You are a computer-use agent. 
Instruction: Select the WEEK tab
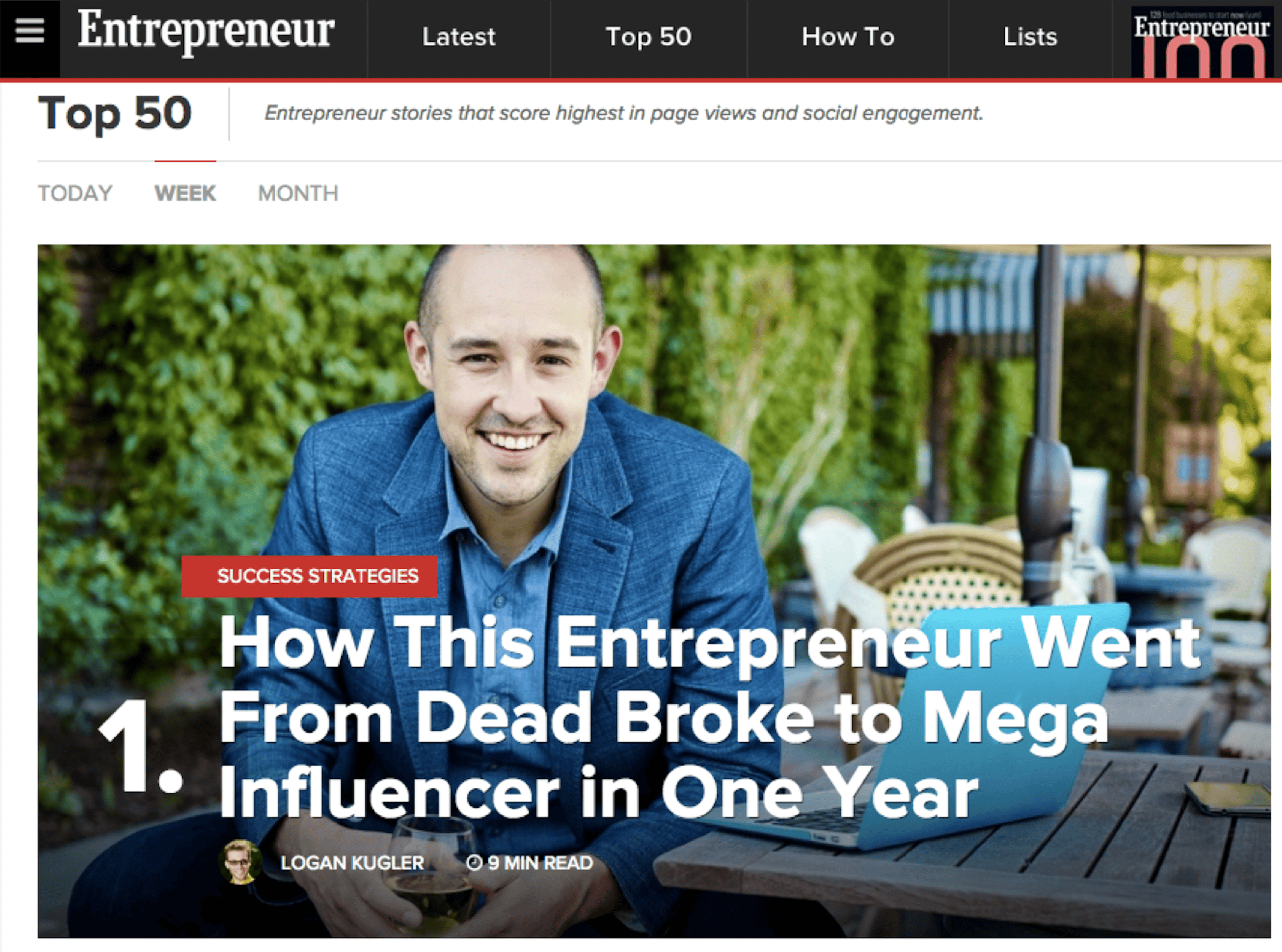tap(185, 193)
